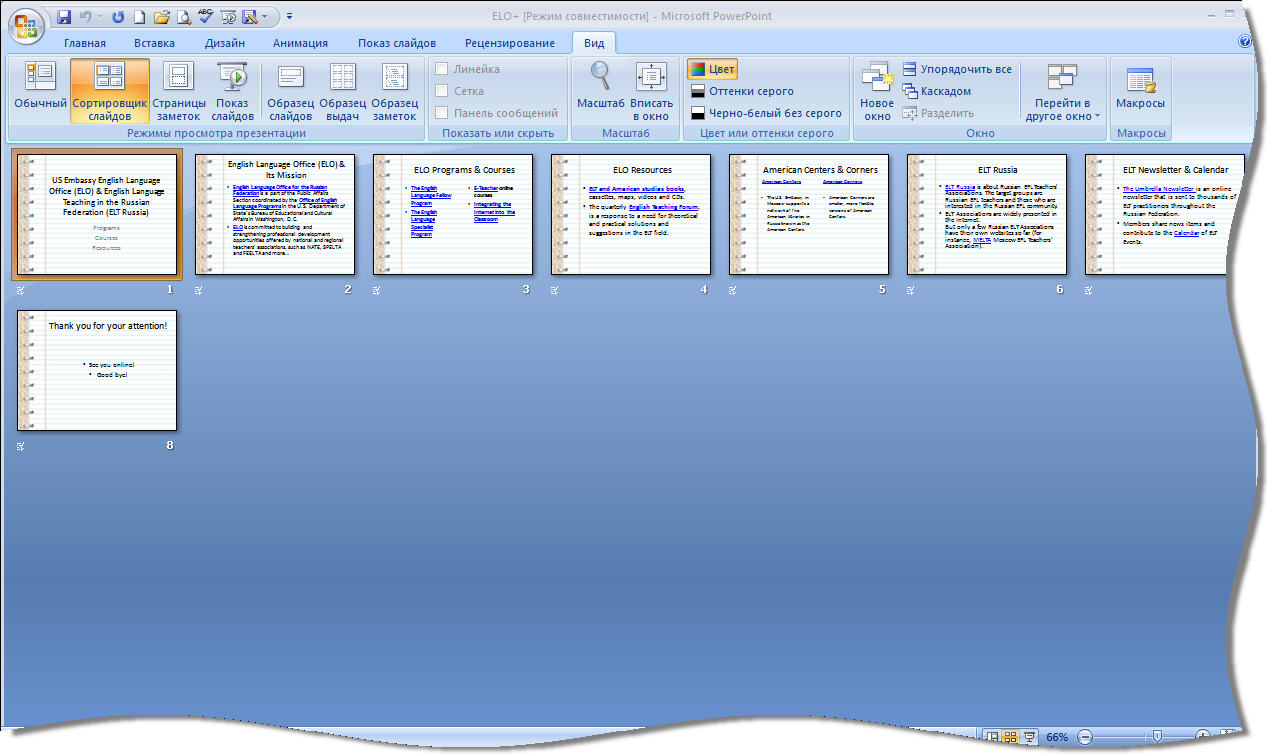Select Цвет color mode
The height and width of the screenshot is (755, 1267).
point(712,69)
